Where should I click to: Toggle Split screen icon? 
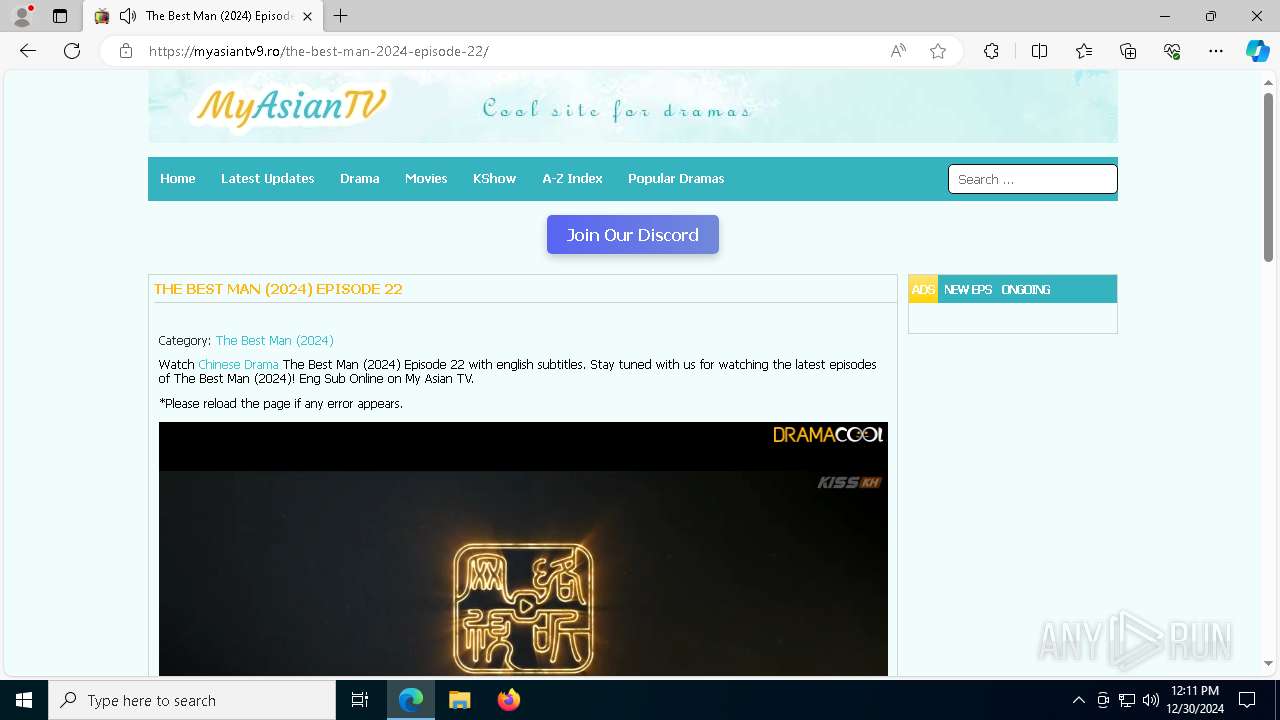pos(1039,51)
